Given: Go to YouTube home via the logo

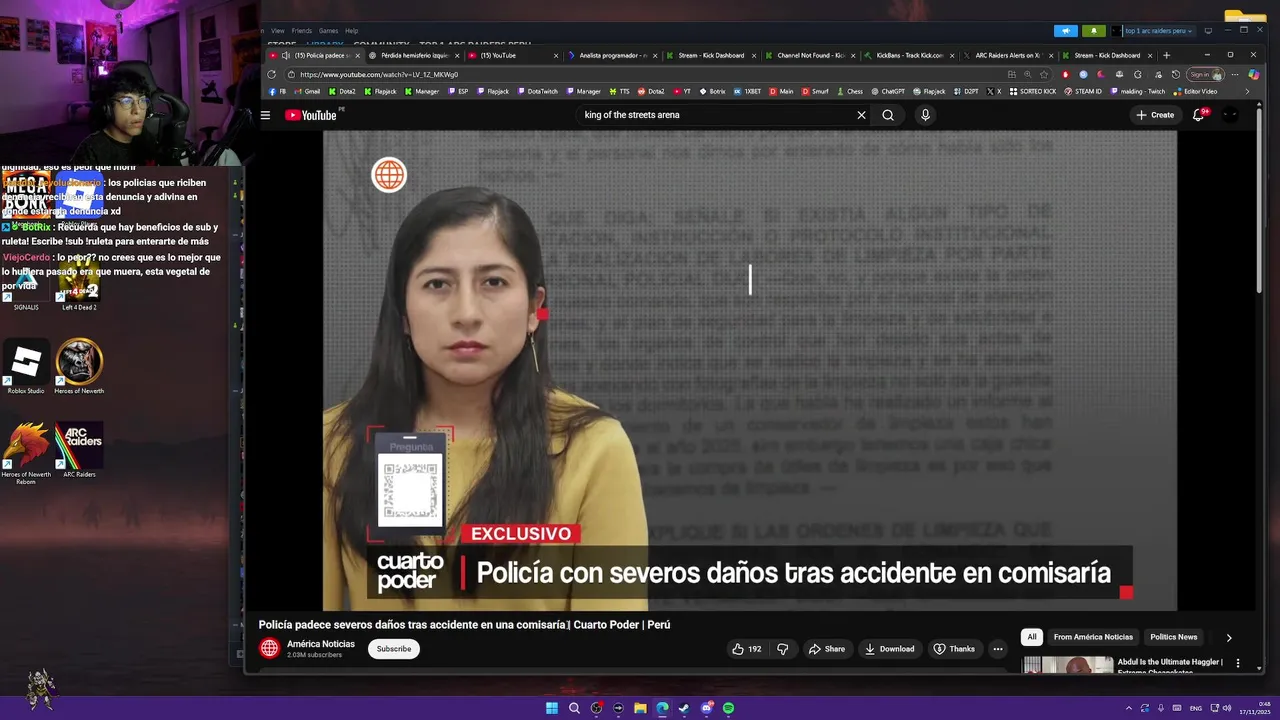Looking at the screenshot, I should coord(311,115).
